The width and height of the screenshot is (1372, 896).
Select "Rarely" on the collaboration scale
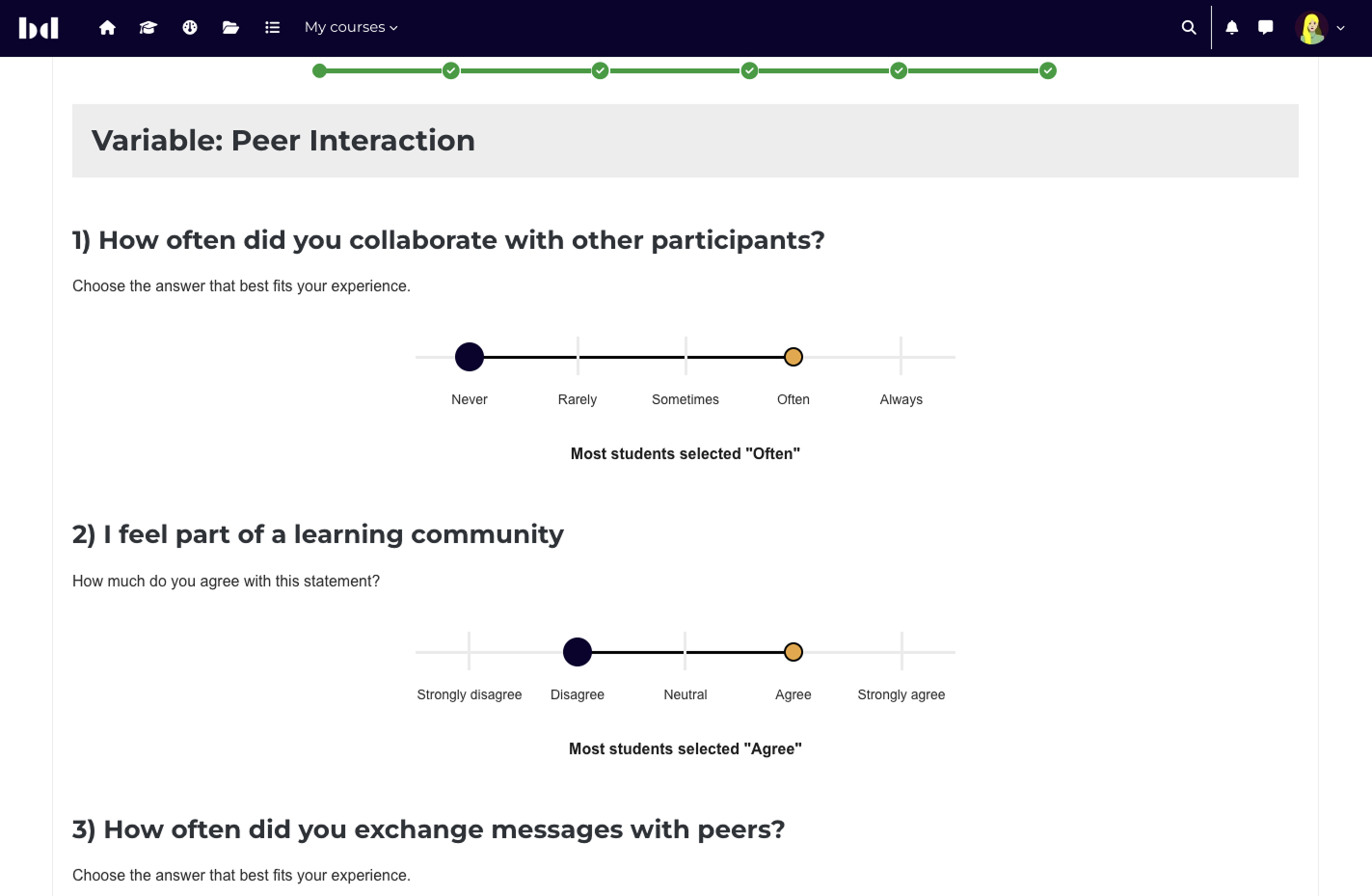point(578,357)
